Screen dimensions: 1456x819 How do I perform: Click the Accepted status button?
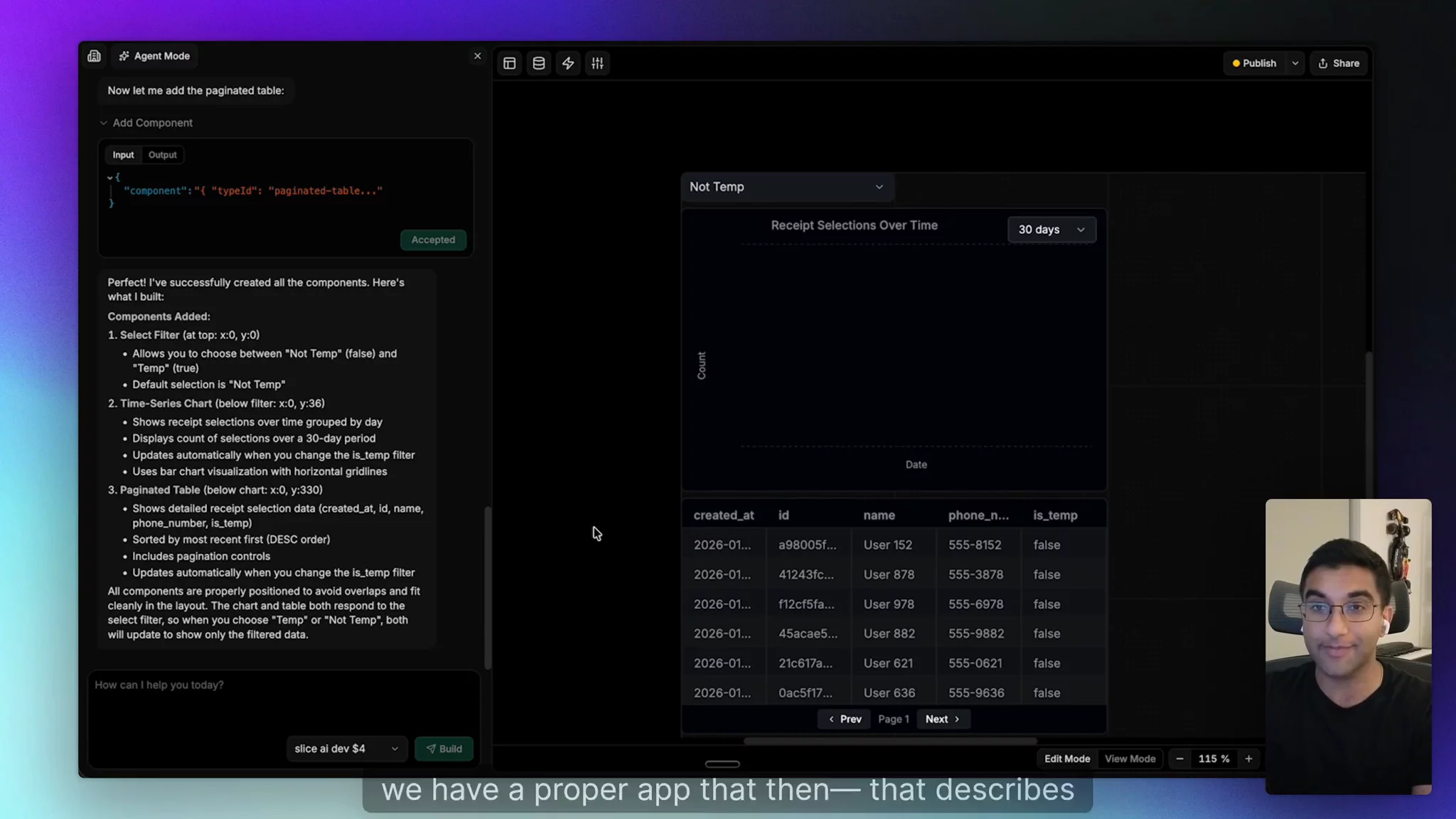pyautogui.click(x=433, y=240)
